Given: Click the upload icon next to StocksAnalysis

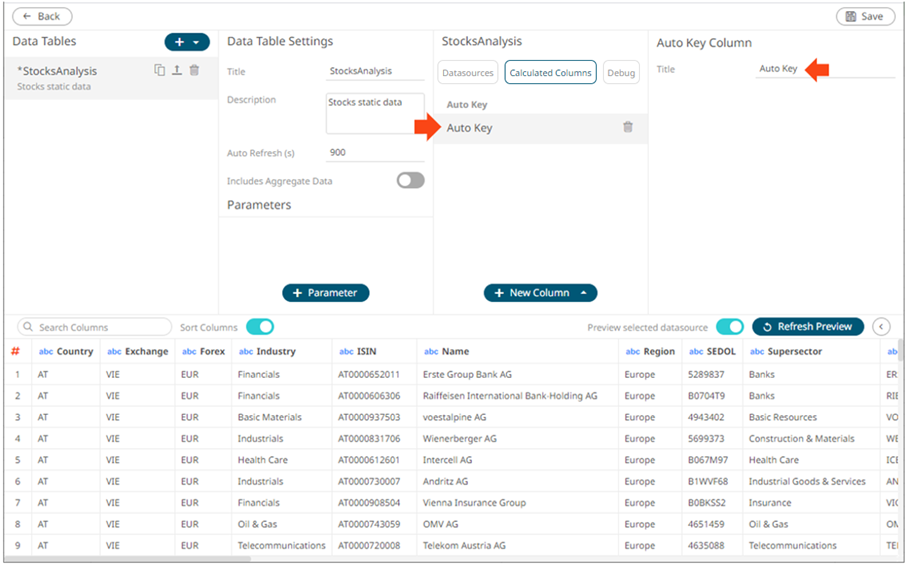Looking at the screenshot, I should click(176, 70).
